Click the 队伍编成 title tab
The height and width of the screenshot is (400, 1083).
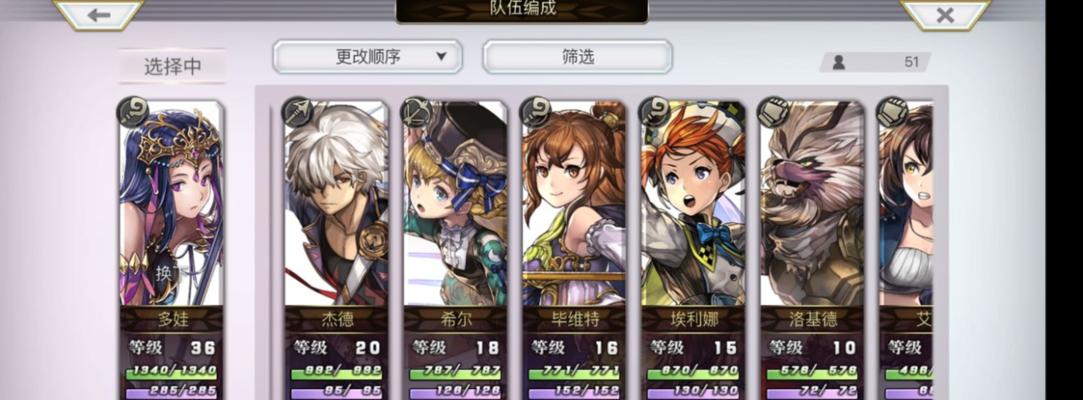click(x=522, y=10)
